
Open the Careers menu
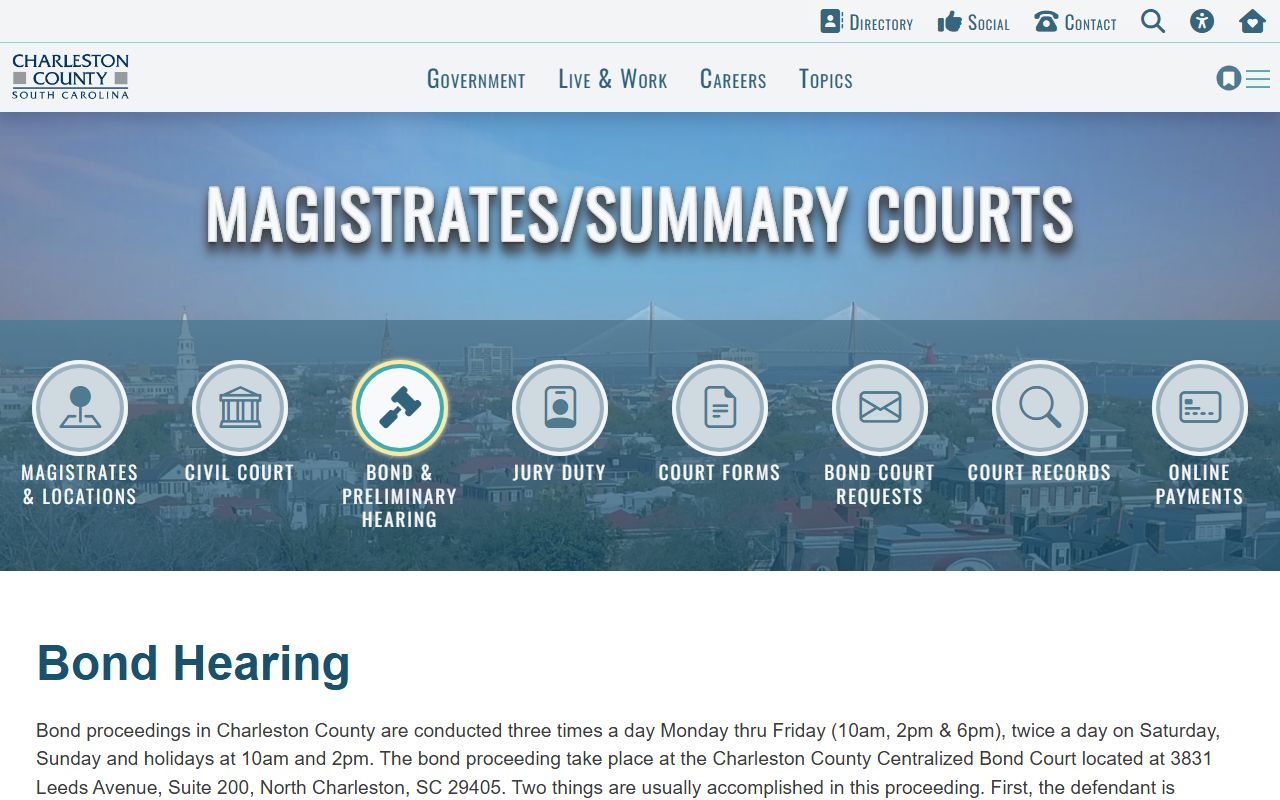click(733, 80)
